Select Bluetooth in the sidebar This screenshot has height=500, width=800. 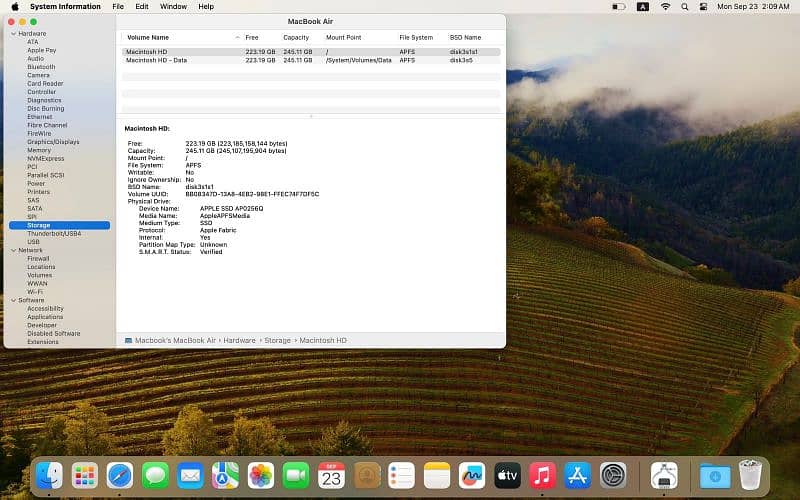click(x=41, y=67)
